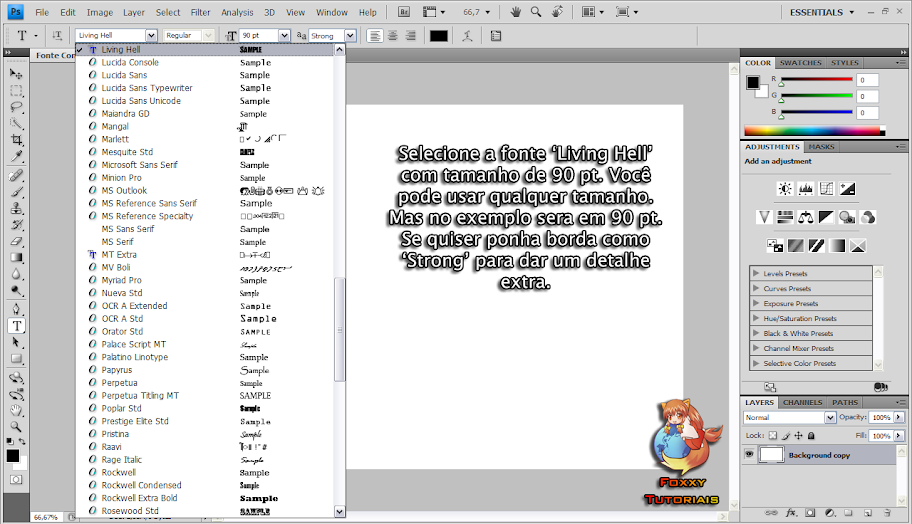Select the Horizontal Type tool in toolbox
This screenshot has width=912, height=524.
click(x=16, y=326)
